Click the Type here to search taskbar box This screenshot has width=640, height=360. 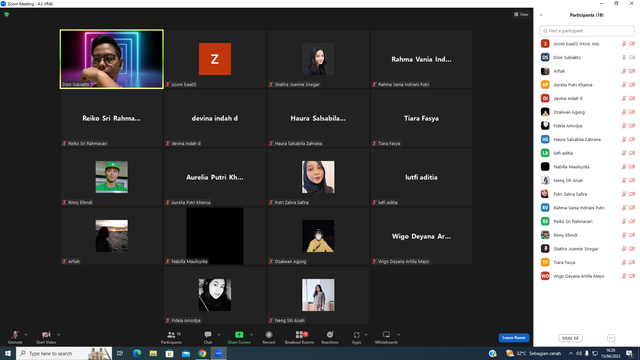[64, 353]
